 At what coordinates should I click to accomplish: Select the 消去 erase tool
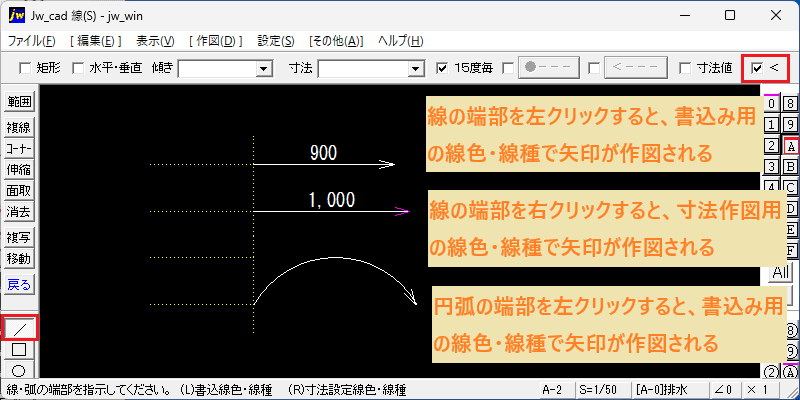coord(19,212)
